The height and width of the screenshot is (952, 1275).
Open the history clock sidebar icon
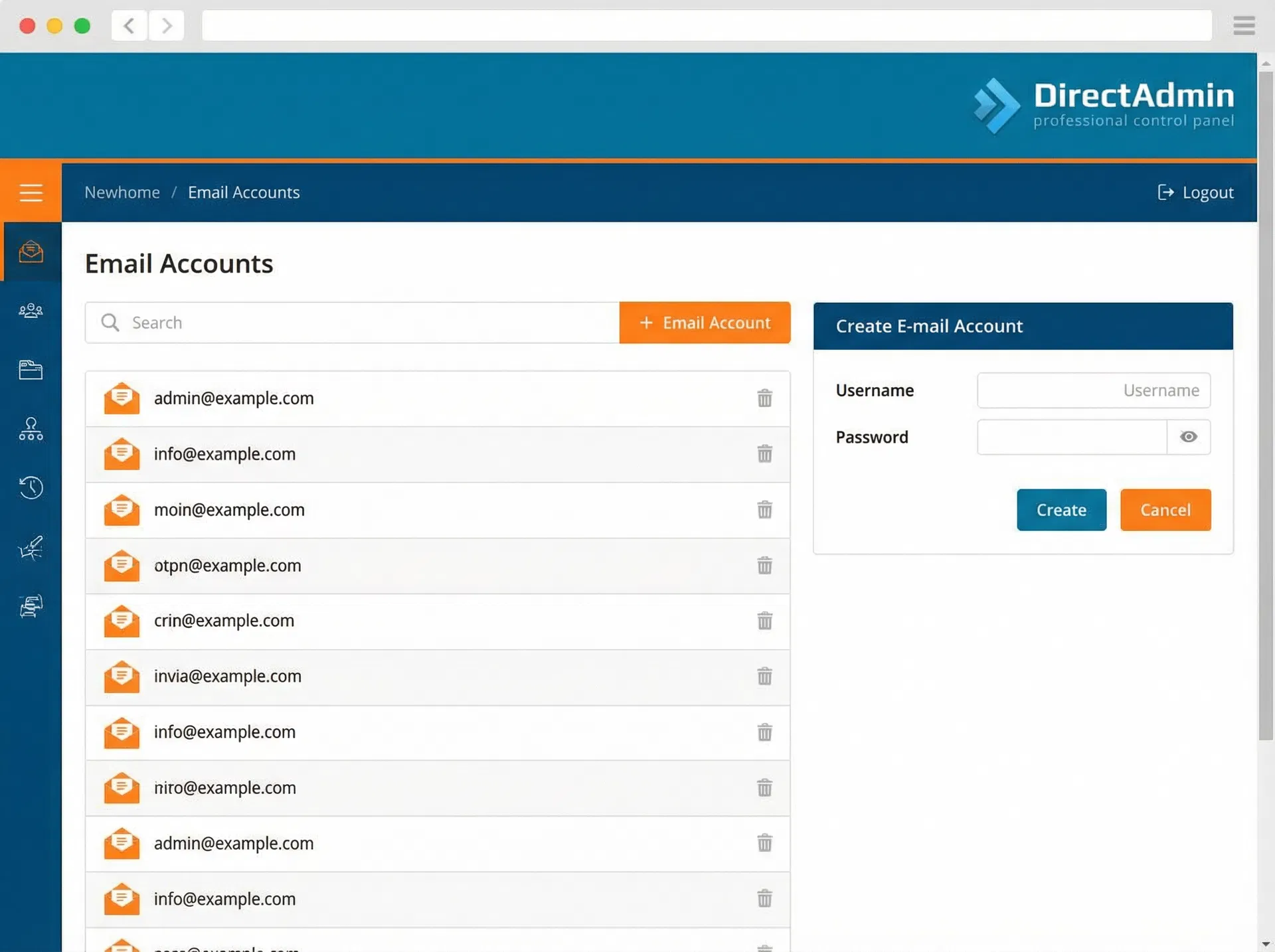pos(31,487)
